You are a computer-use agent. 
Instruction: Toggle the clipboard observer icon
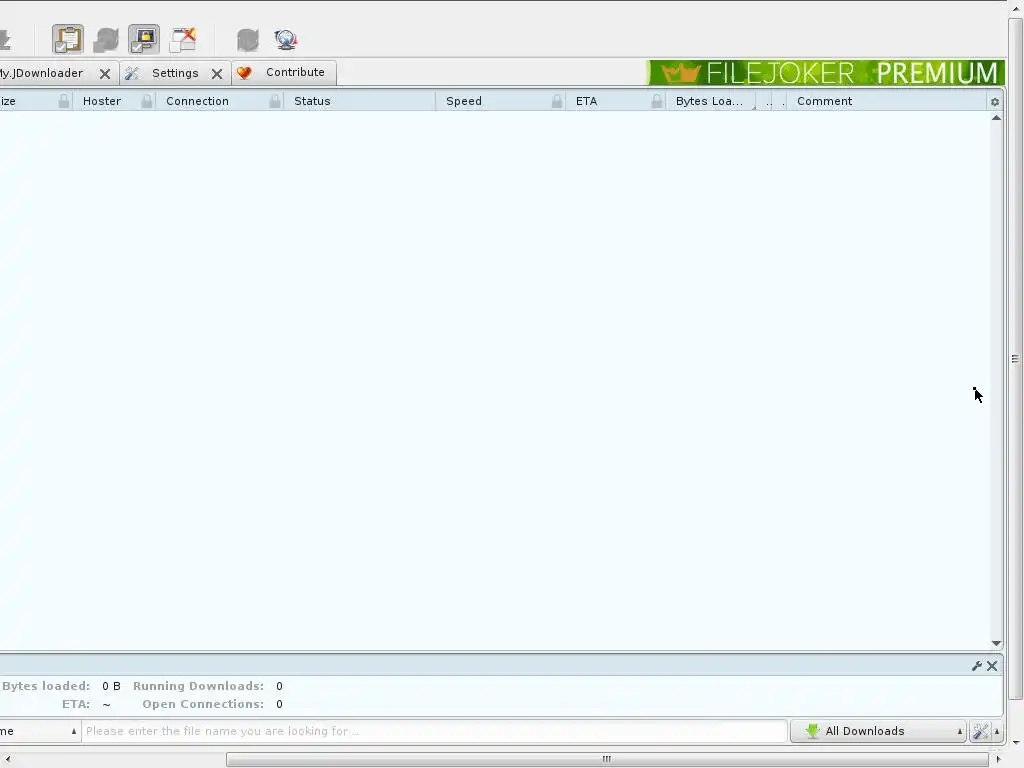coord(68,40)
